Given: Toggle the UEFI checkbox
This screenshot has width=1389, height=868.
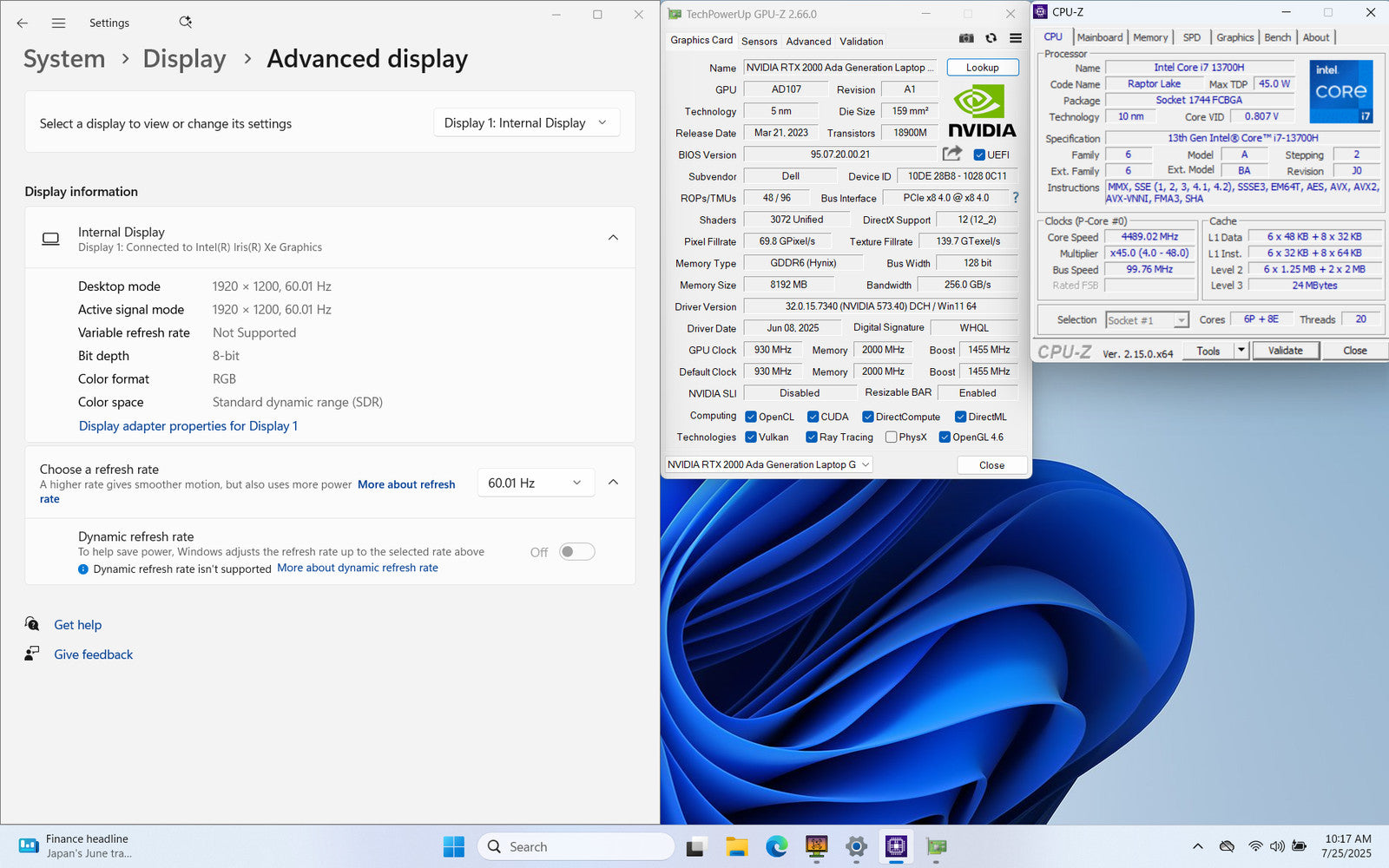Looking at the screenshot, I should pyautogui.click(x=979, y=155).
